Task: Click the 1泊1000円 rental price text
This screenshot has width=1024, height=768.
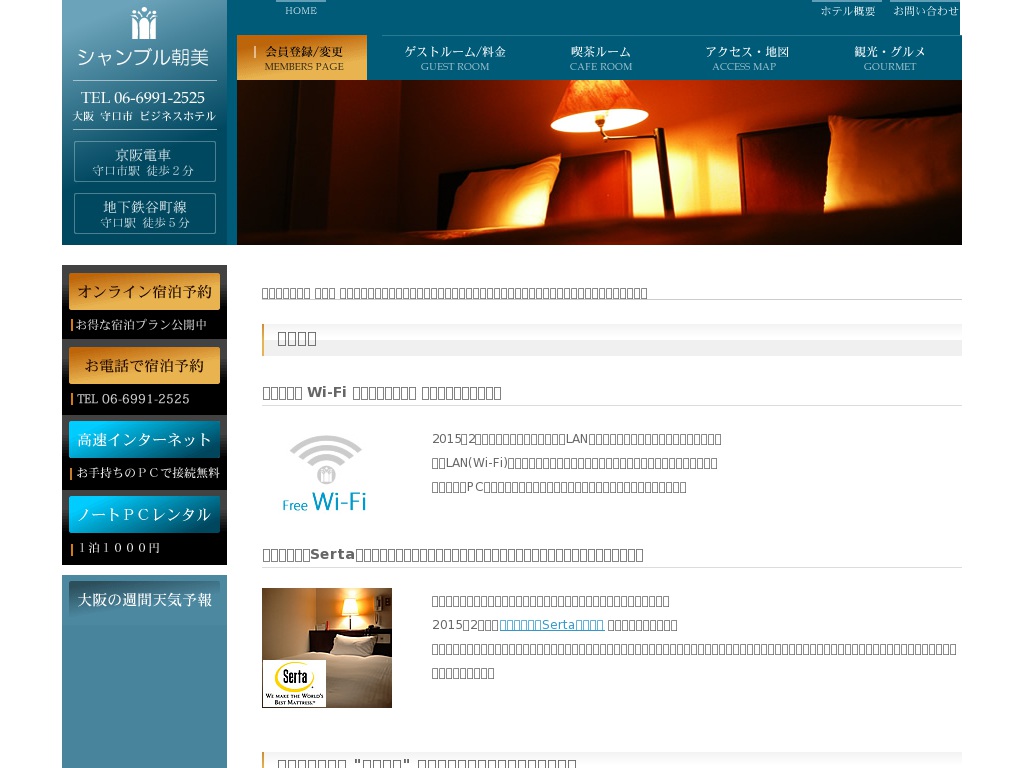Action: point(119,548)
